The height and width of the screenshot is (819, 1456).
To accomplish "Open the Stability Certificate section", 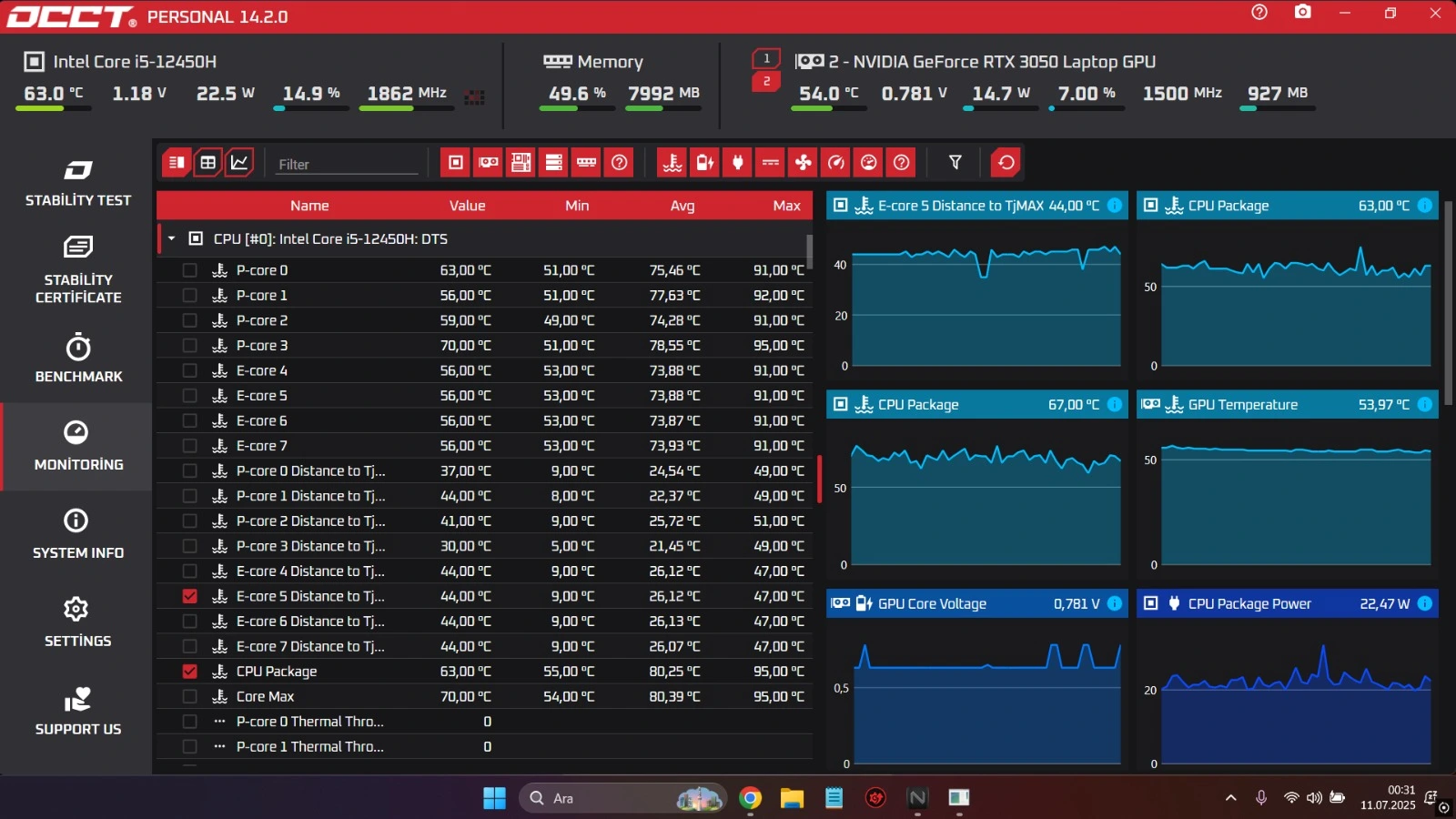I will (77, 270).
